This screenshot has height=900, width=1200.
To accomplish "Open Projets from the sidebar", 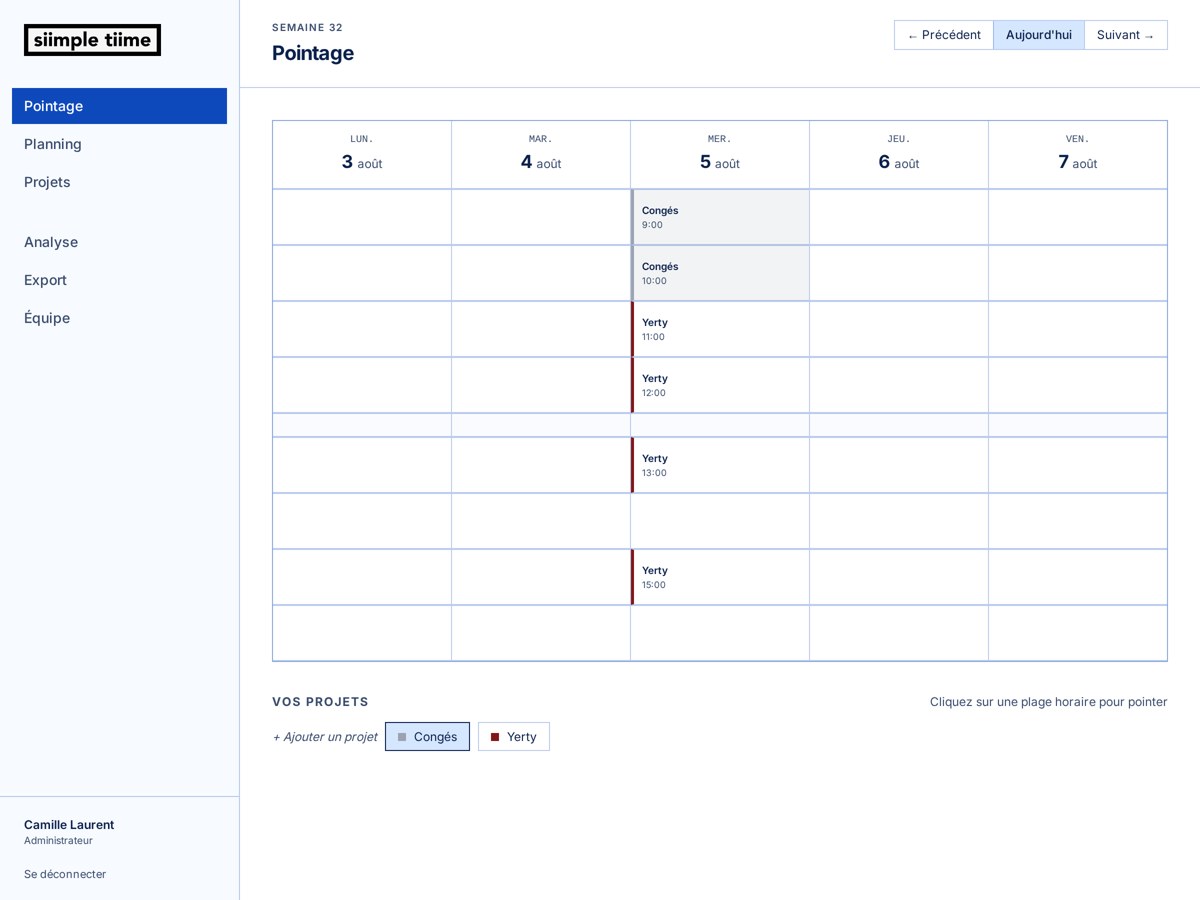I will click(119, 182).
